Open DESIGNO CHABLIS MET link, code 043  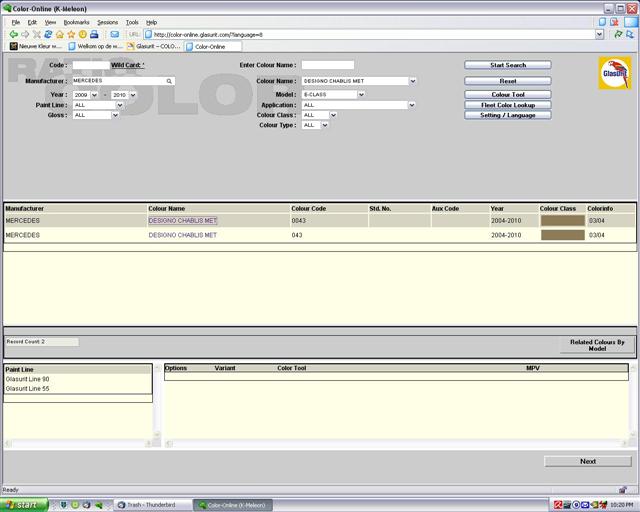click(x=182, y=235)
